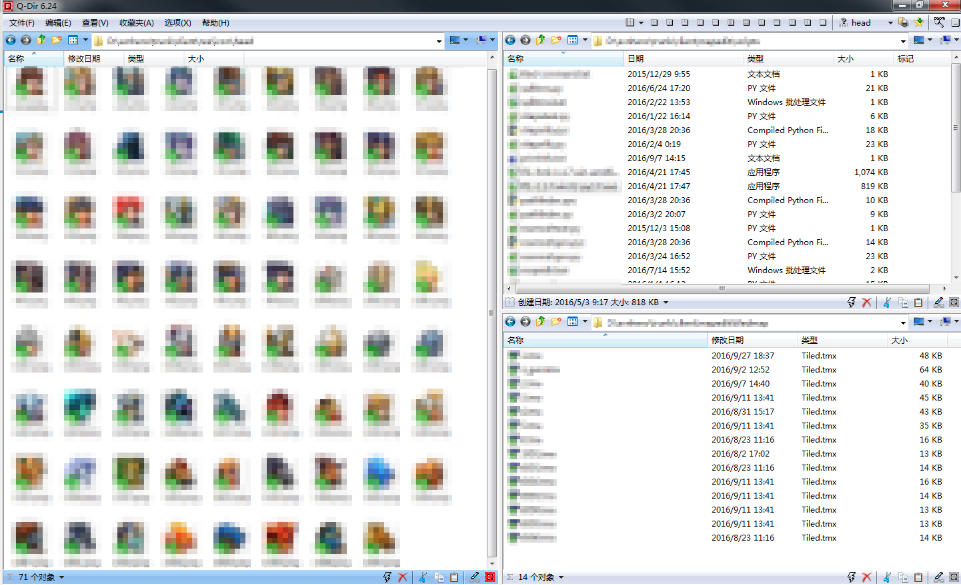Image resolution: width=961 pixels, height=585 pixels.
Task: Open the 收藏夹(A) menu
Action: click(136, 23)
